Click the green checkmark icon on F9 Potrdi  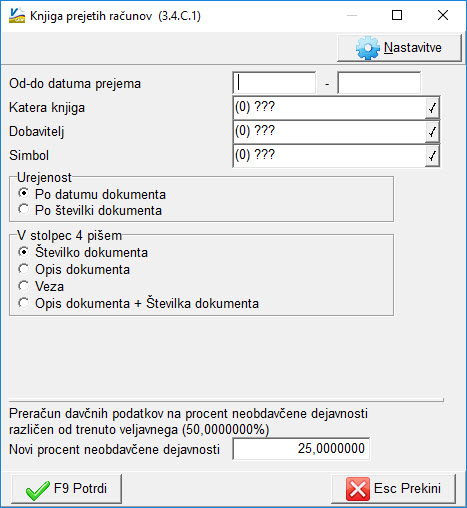[x=37, y=490]
